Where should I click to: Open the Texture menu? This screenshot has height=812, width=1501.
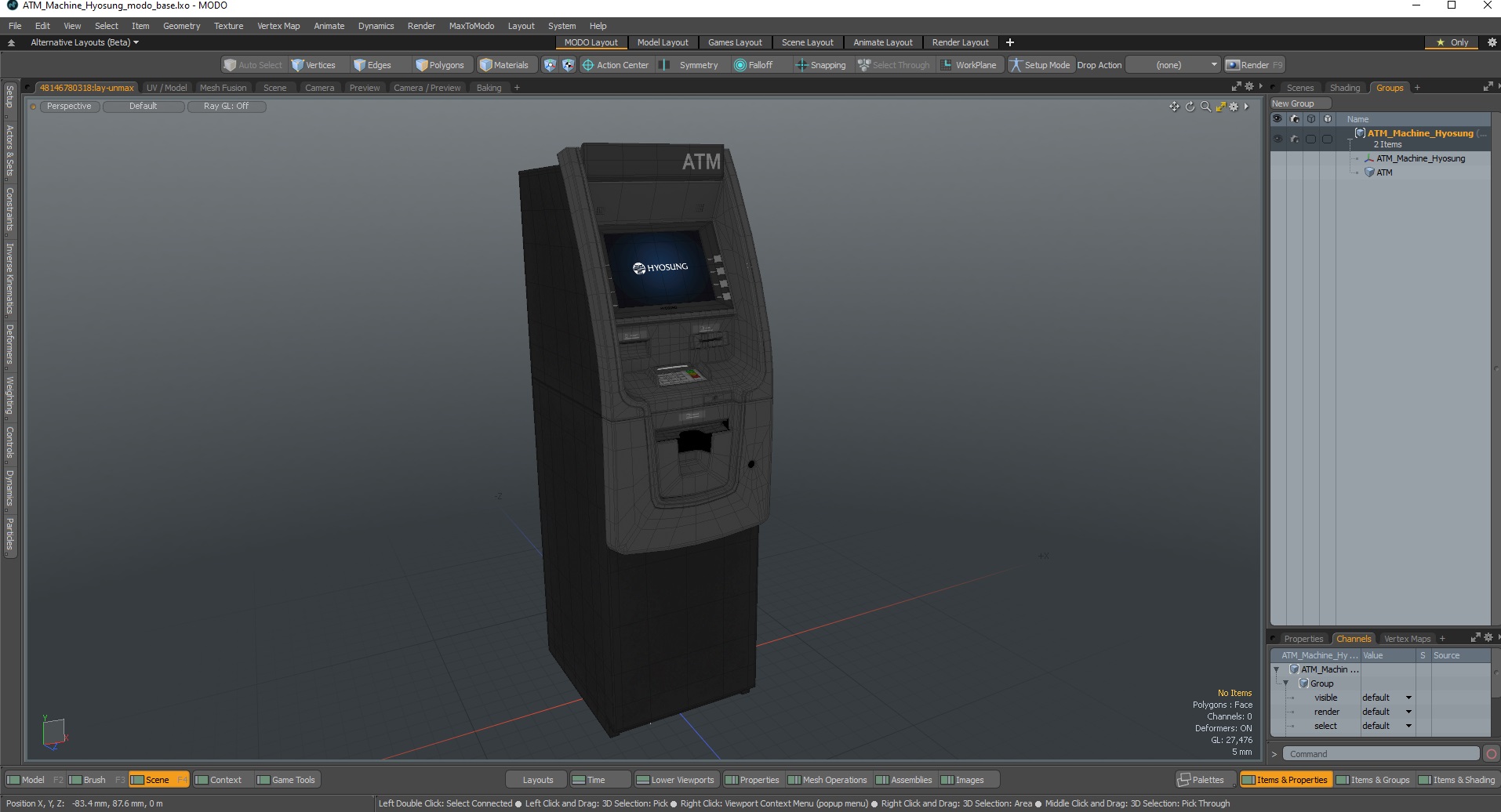coord(228,26)
